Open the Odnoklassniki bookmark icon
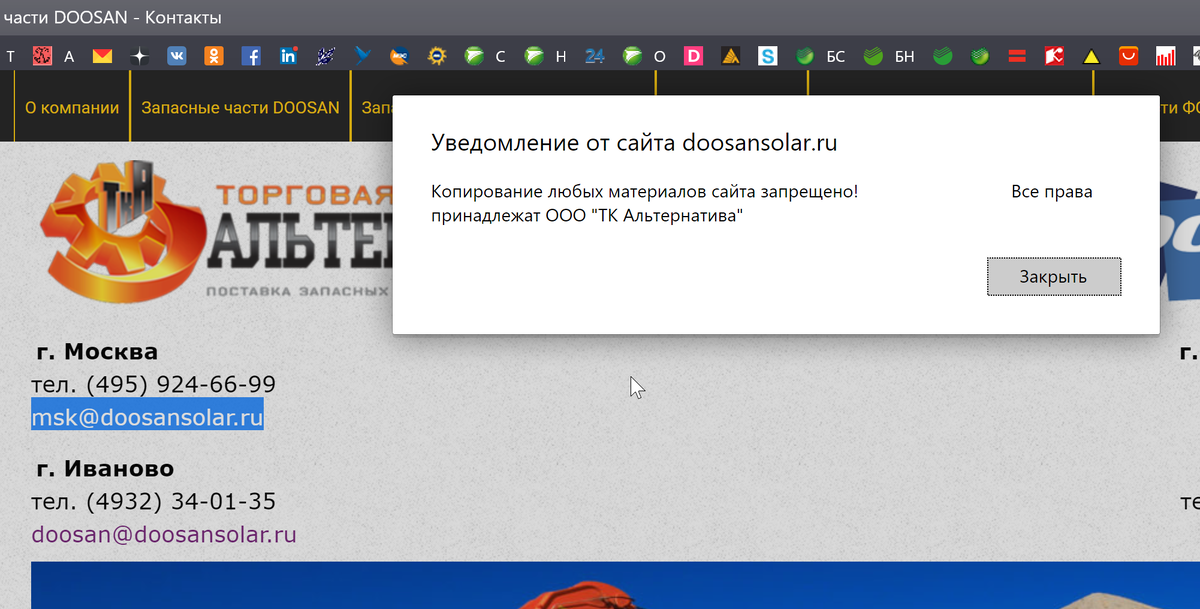Viewport: 1200px width, 609px height. [x=213, y=56]
